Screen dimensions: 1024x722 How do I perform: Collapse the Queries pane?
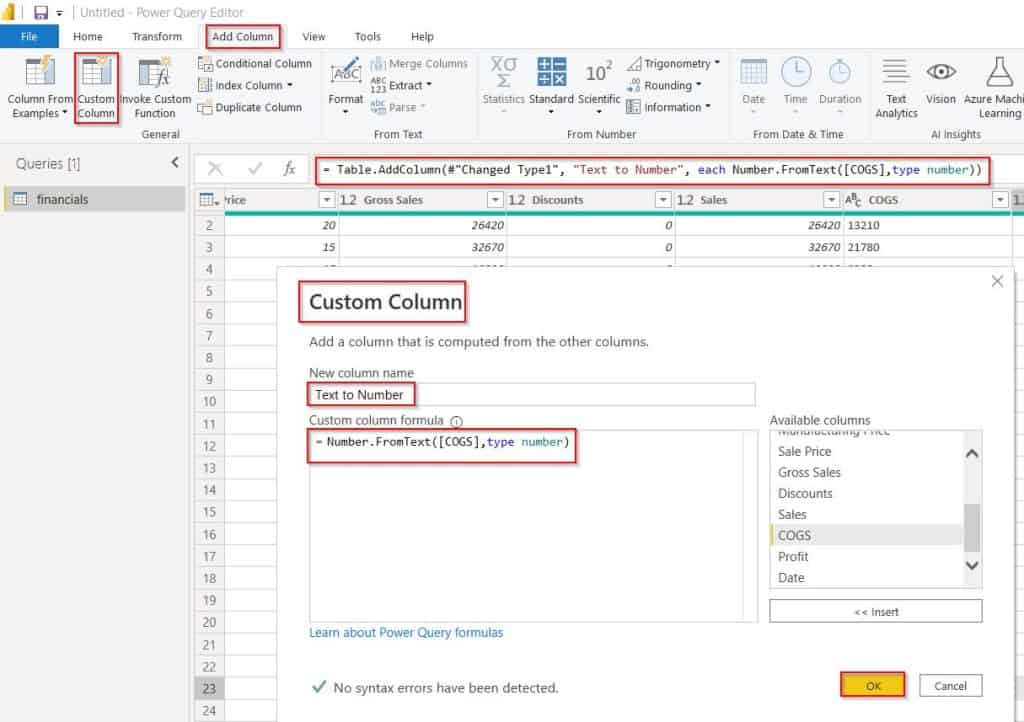point(175,162)
